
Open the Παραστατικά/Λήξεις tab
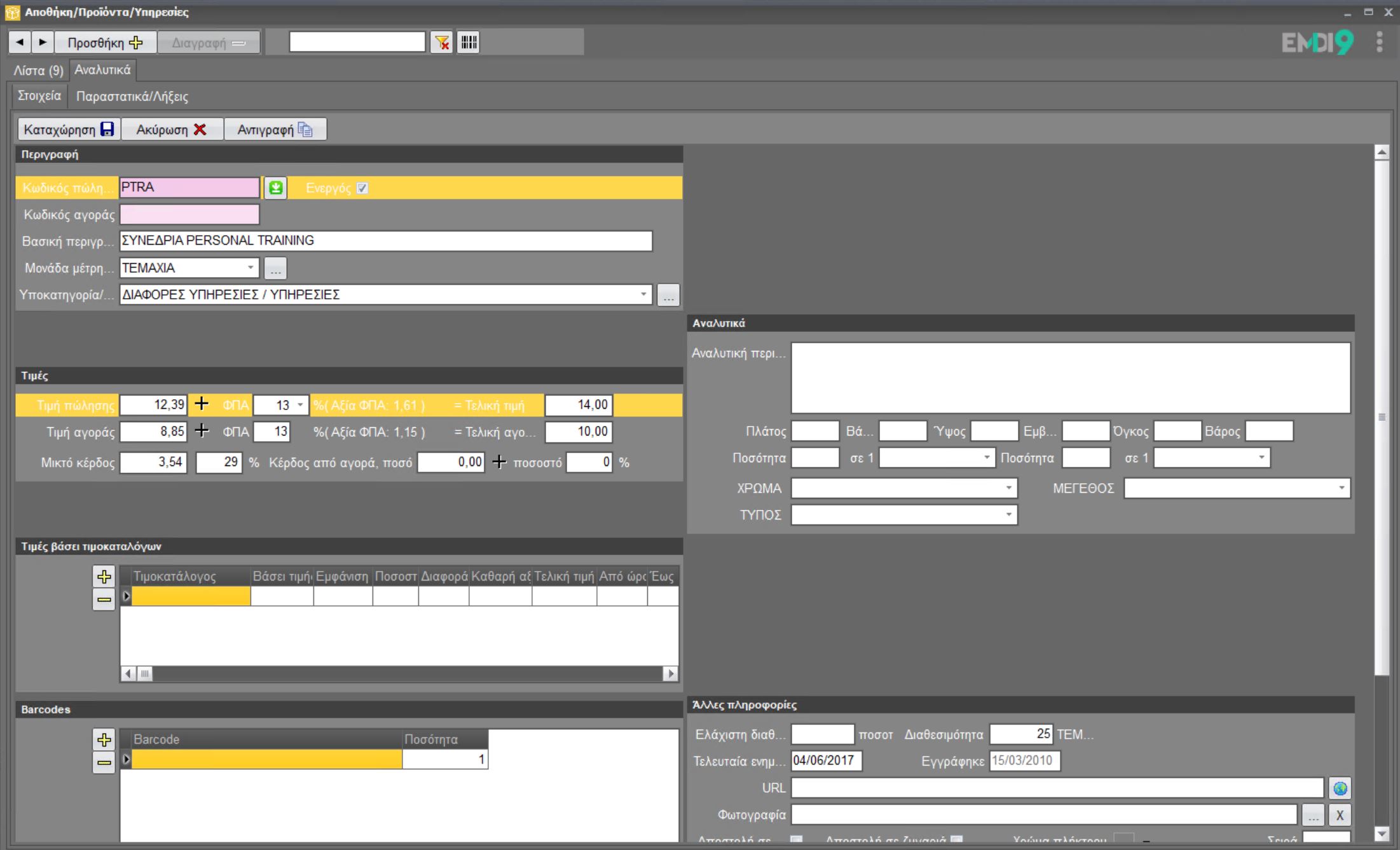[132, 97]
